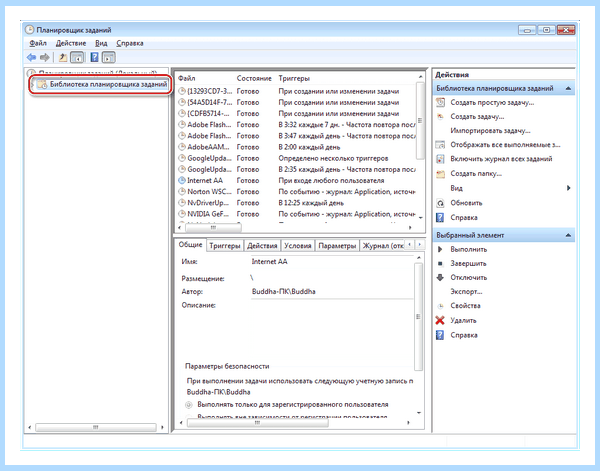600x471 pixels.
Task: Click Импортировать задачу action
Action: coord(490,131)
